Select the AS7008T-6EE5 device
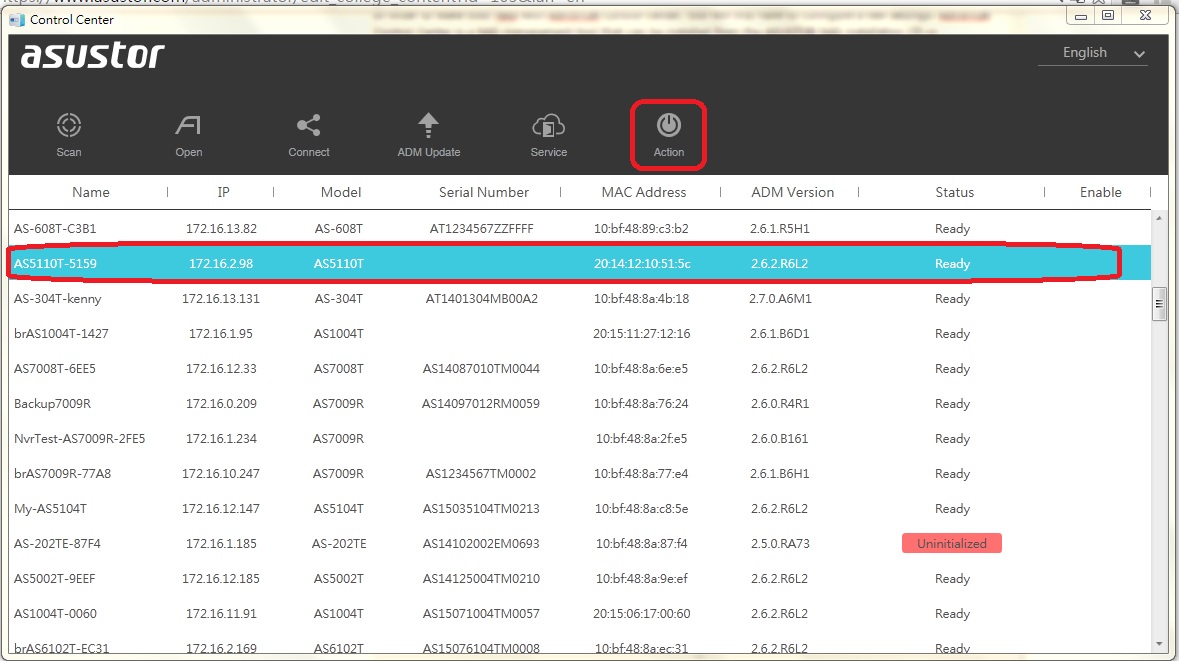1179x661 pixels. 55,368
